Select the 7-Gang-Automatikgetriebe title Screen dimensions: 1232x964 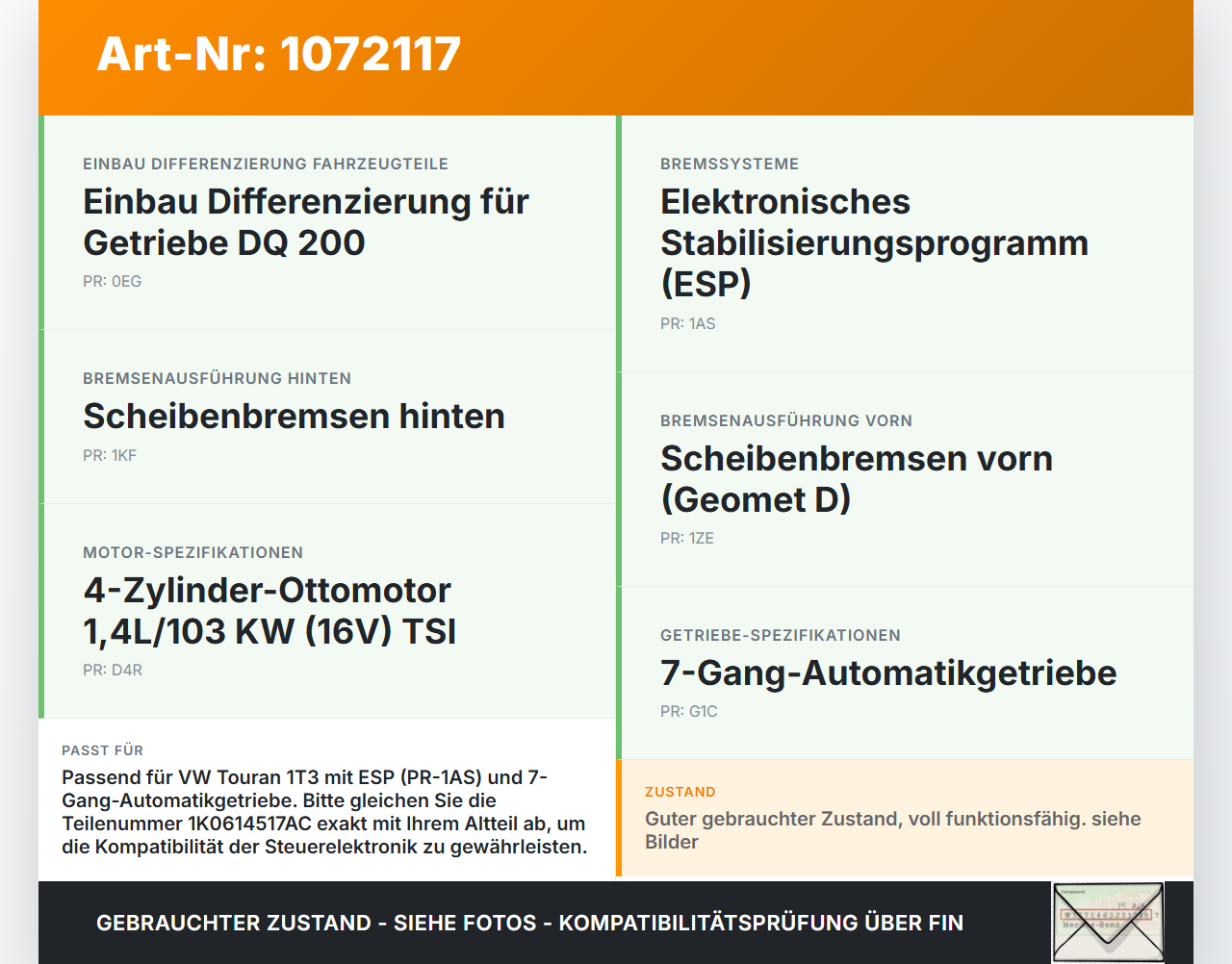click(x=888, y=672)
